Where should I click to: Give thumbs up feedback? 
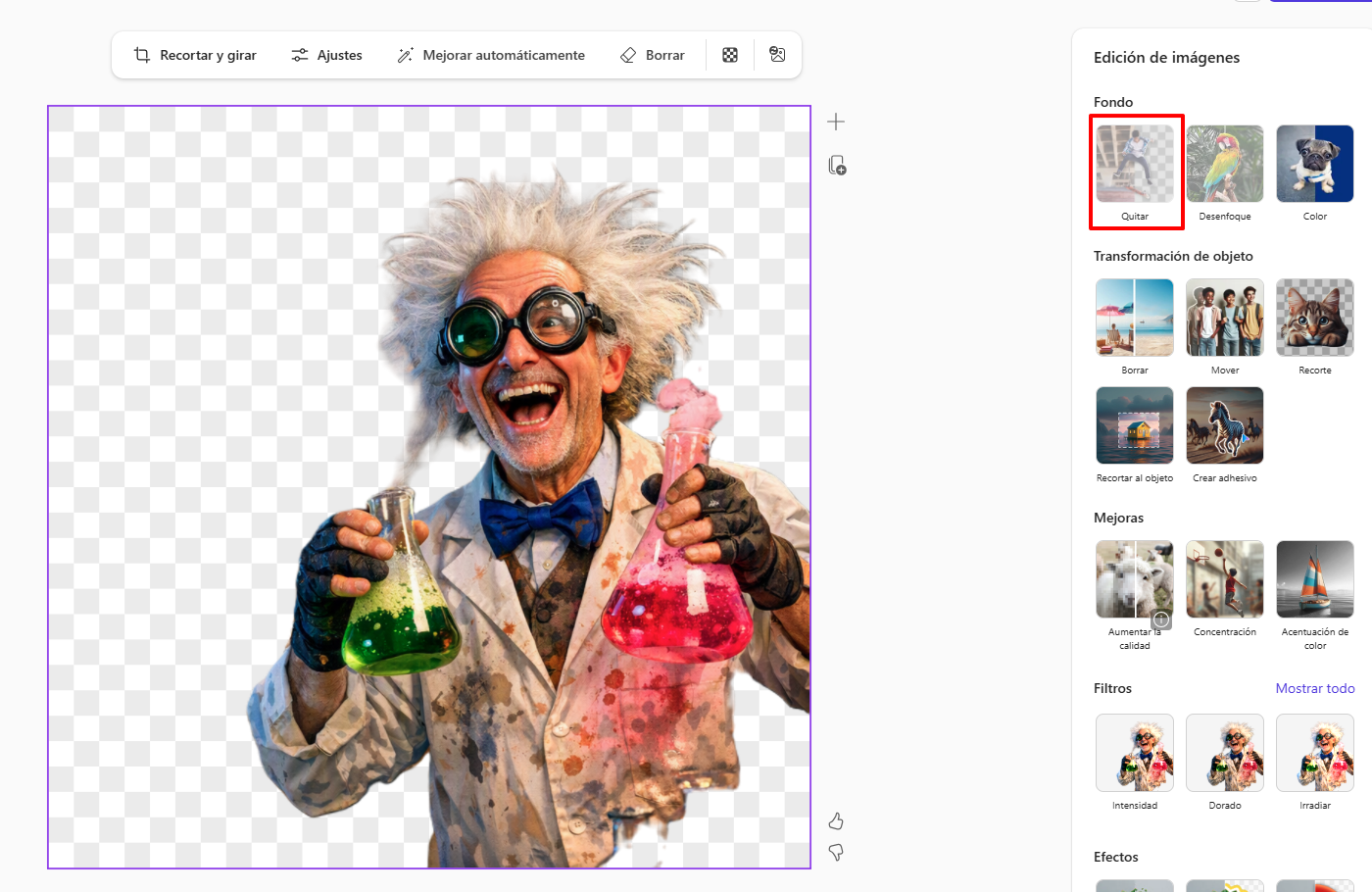(x=836, y=820)
